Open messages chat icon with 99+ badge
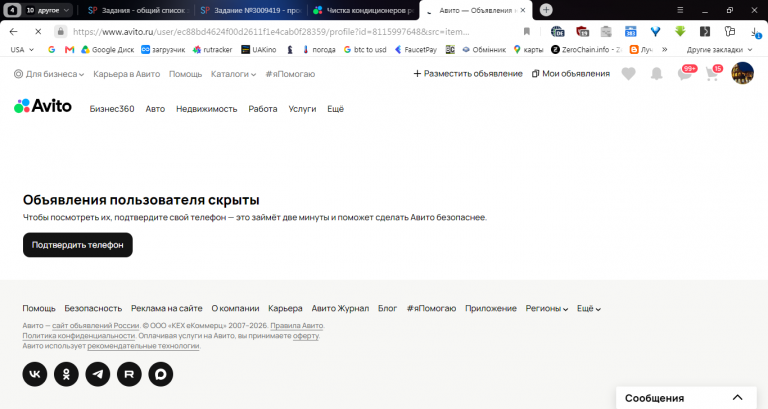The width and height of the screenshot is (768, 409). [x=685, y=73]
